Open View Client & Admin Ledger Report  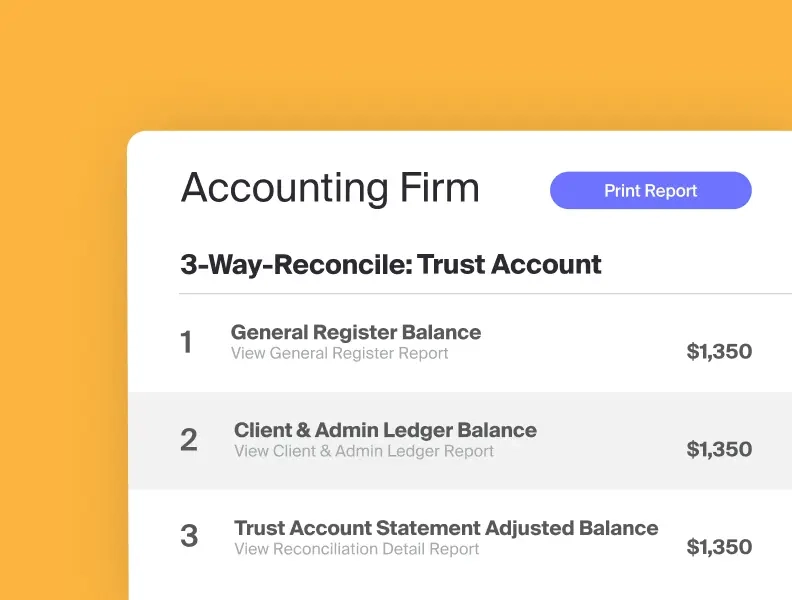tap(364, 451)
